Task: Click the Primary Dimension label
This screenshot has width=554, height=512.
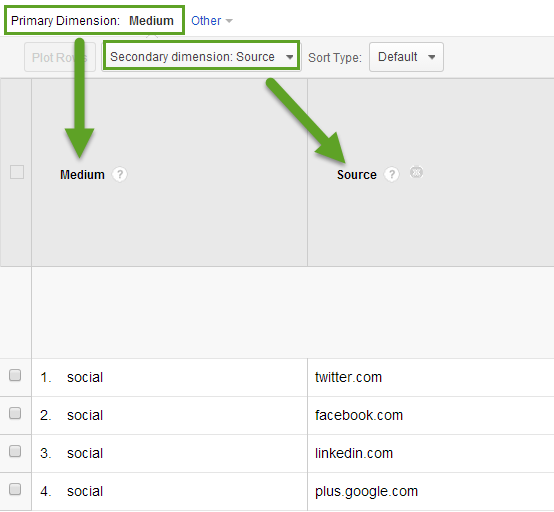Action: click(x=65, y=21)
